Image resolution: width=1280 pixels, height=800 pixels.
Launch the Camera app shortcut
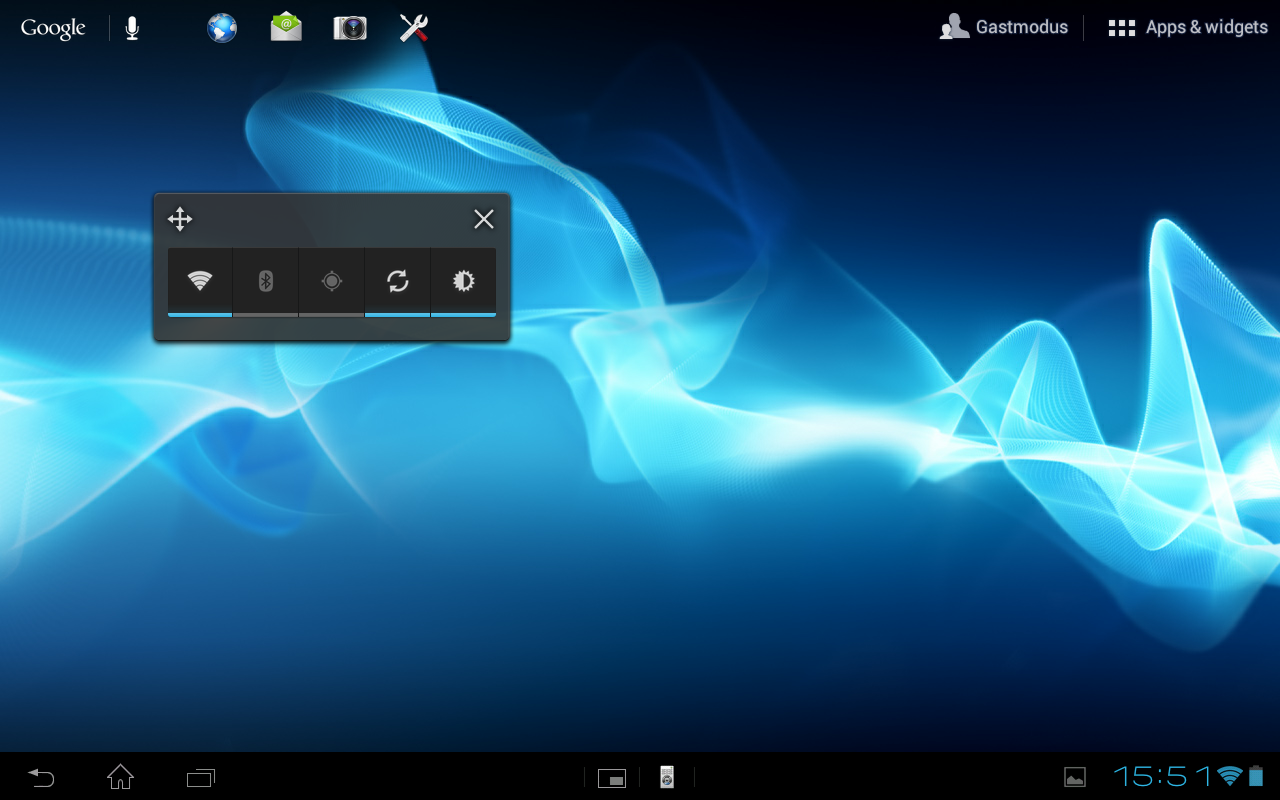coord(350,28)
